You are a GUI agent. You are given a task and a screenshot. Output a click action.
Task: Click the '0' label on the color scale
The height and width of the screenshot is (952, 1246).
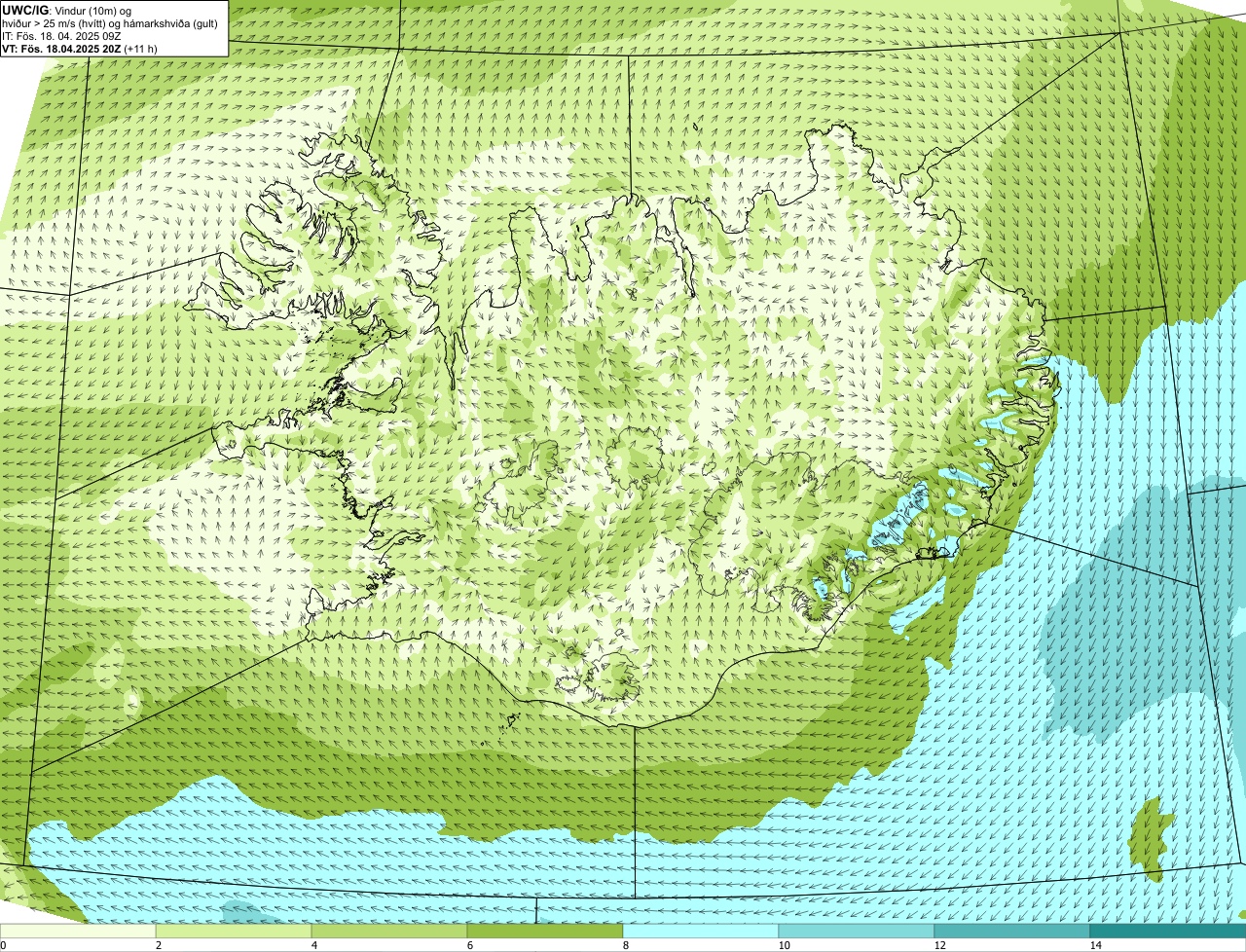[x=3, y=945]
